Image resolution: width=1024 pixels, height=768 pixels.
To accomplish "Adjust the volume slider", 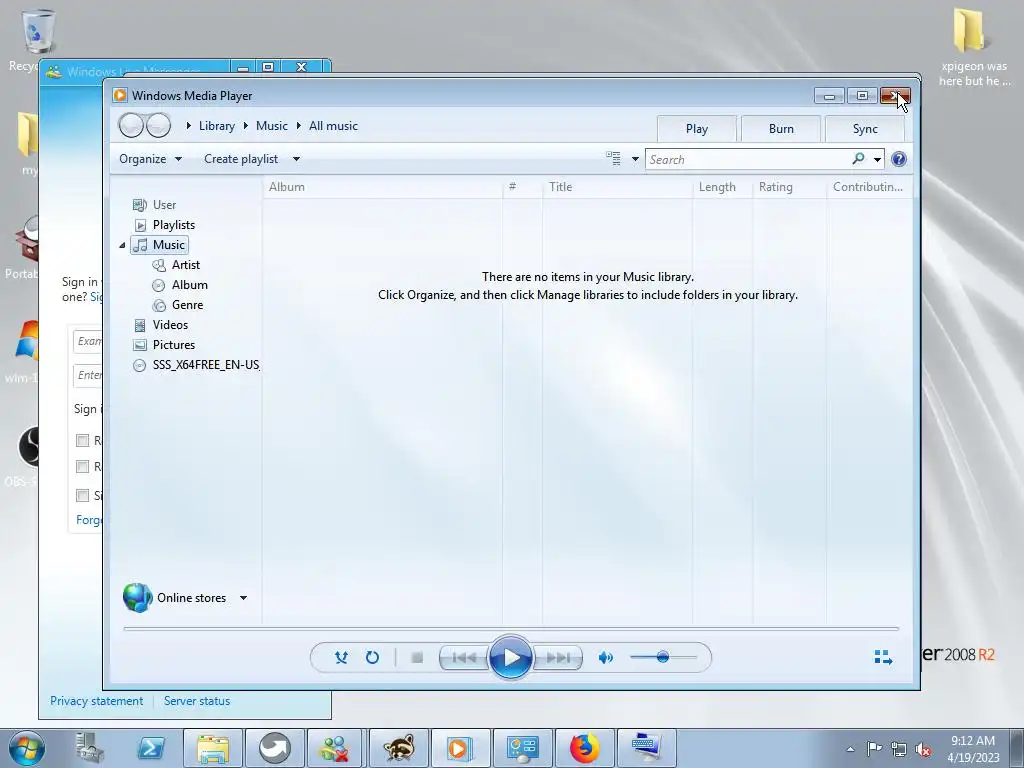I will pyautogui.click(x=663, y=657).
